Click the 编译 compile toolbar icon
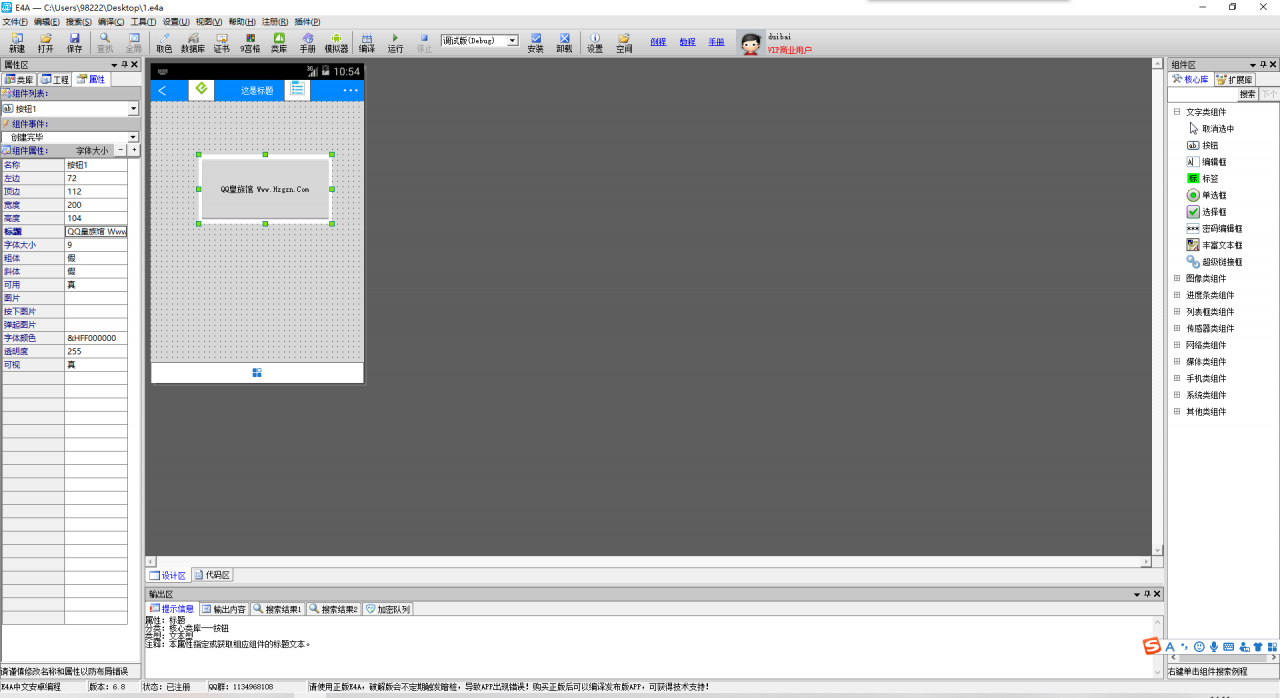Image resolution: width=1280 pixels, height=698 pixels. point(367,42)
